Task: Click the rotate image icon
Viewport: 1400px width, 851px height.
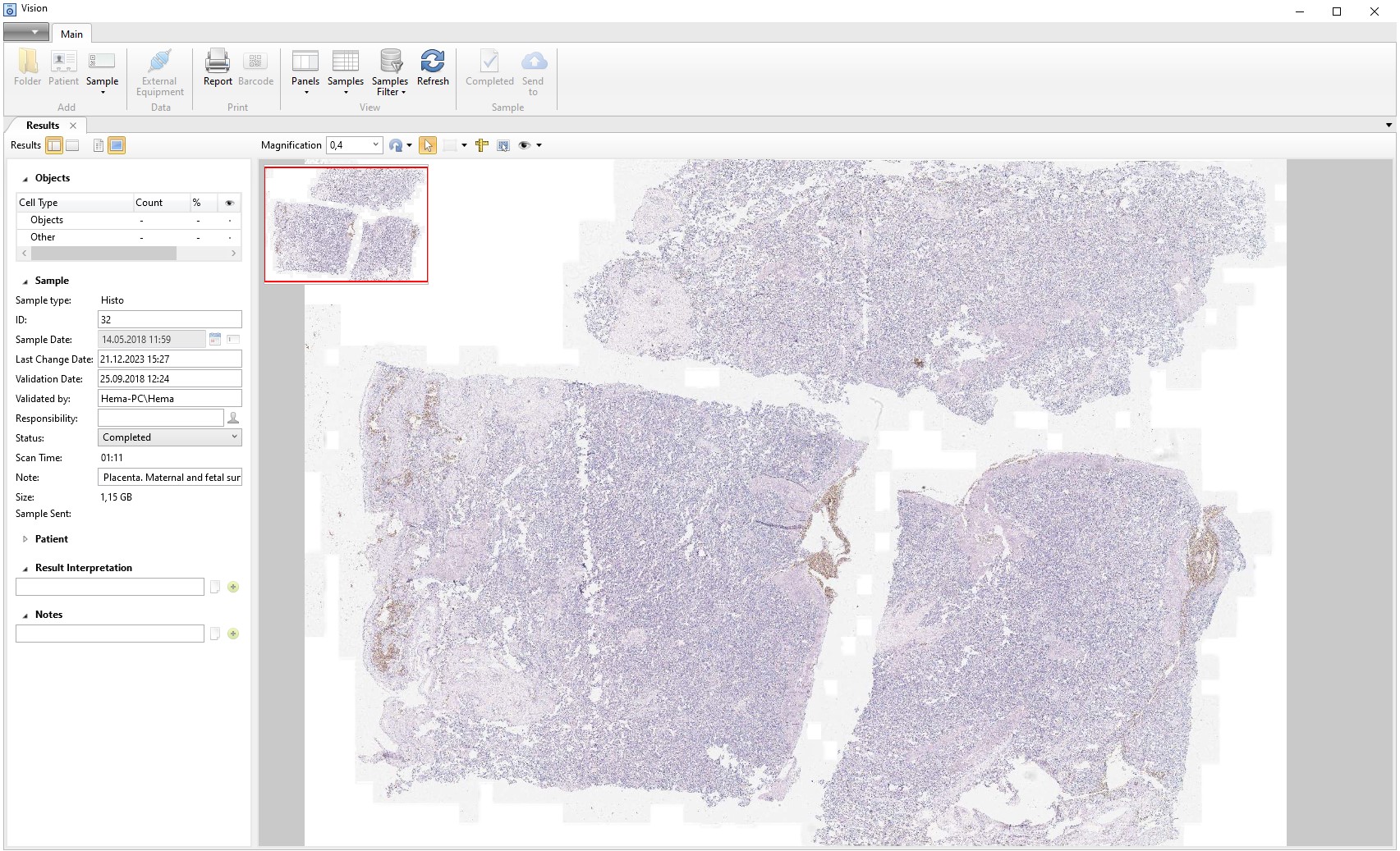Action: point(396,145)
